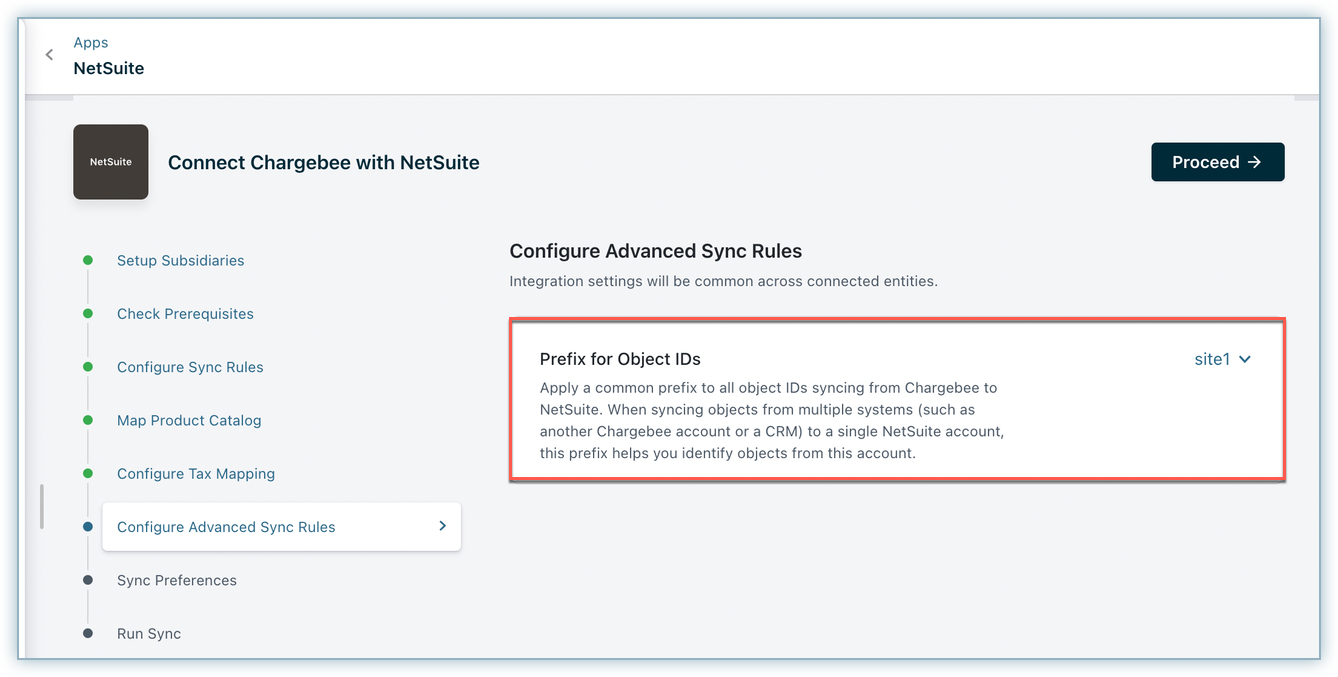Click gray dot beside Sync Preferences
This screenshot has width=1338, height=677.
[88, 580]
